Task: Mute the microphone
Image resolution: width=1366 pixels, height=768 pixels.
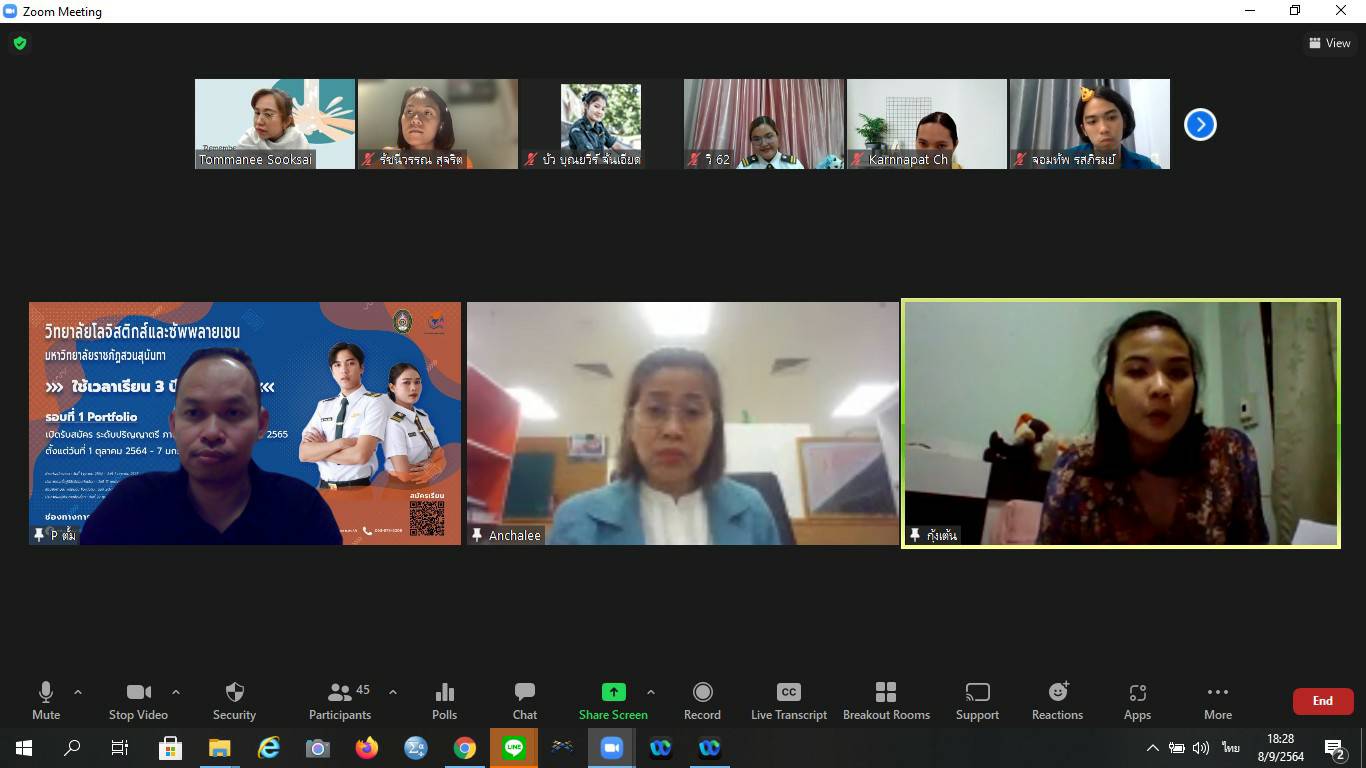Action: click(46, 700)
